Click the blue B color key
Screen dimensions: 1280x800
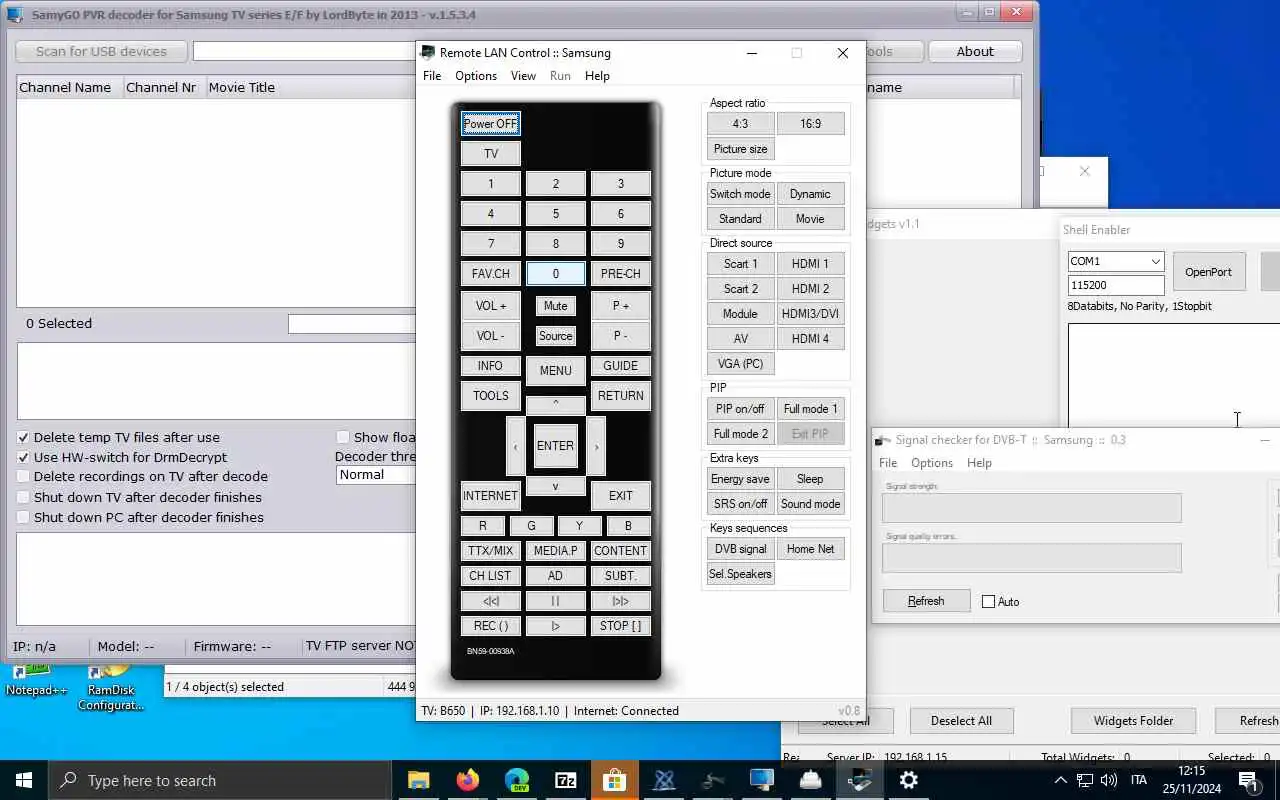coord(628,526)
